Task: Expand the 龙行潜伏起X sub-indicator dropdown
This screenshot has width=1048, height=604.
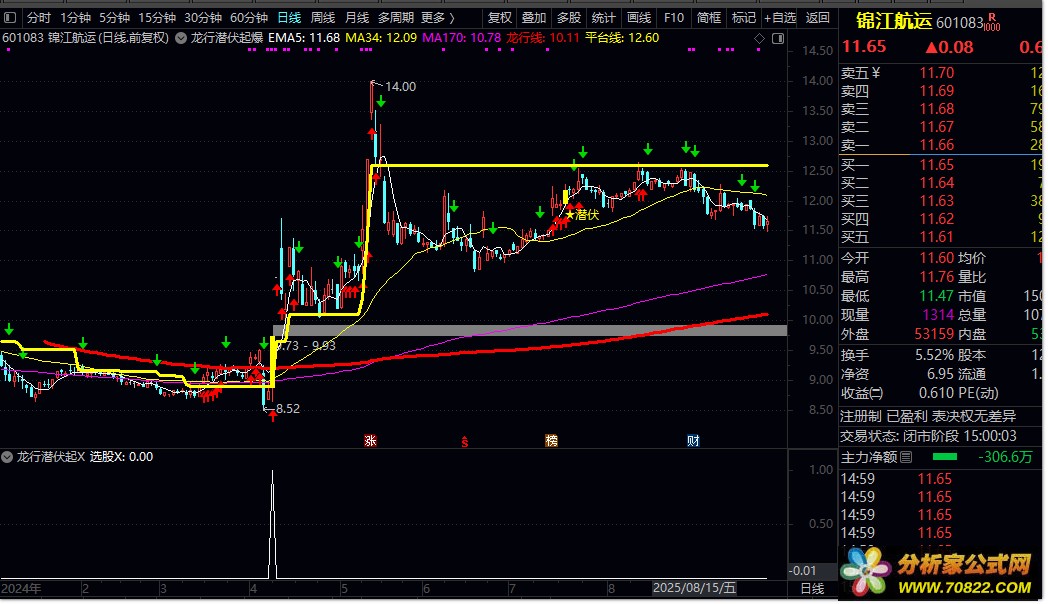Action: pos(9,456)
